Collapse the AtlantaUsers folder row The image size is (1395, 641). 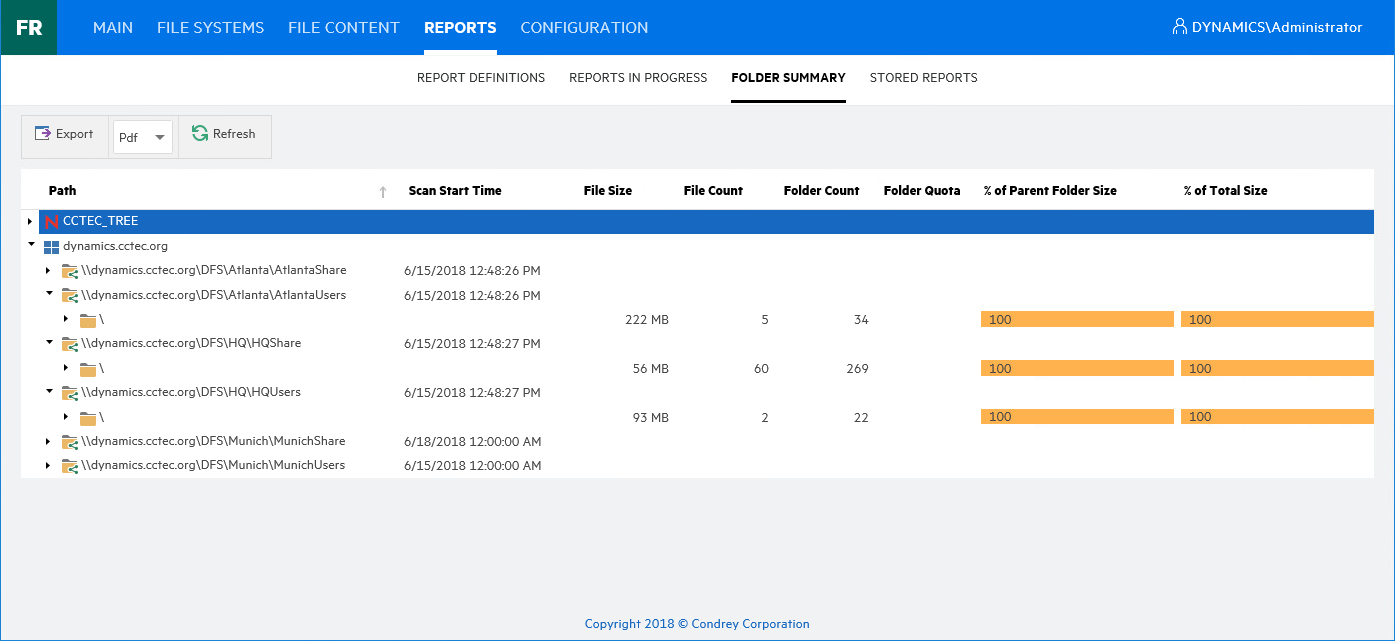point(48,294)
